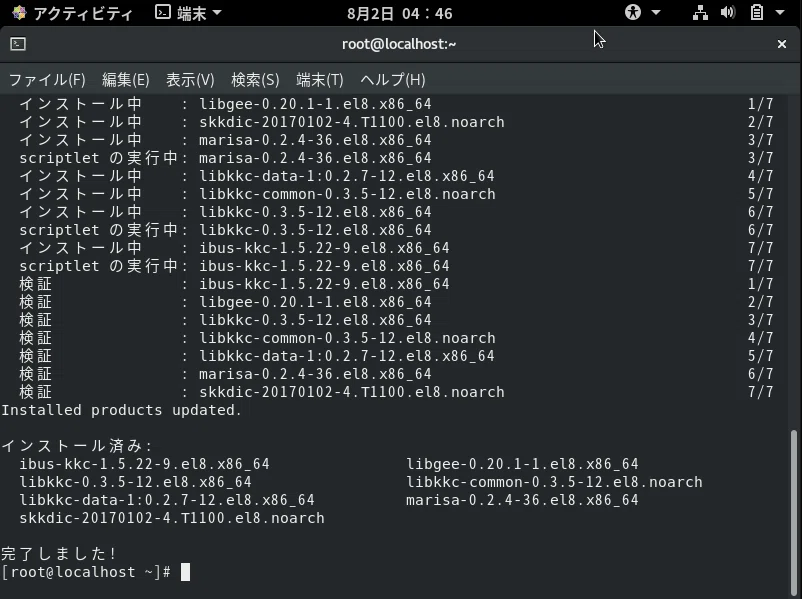
Task: Click the 検証 skkdic line marked 7/7
Action: pos(396,392)
